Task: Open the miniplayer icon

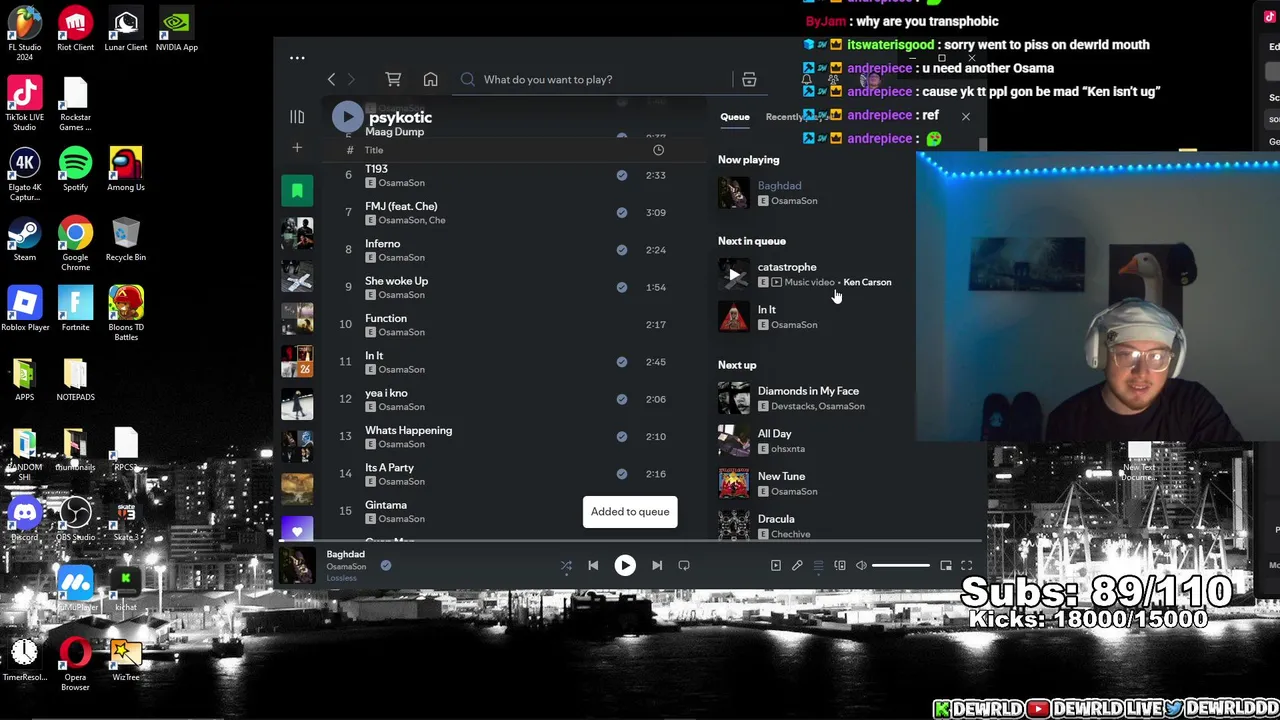Action: point(946,566)
